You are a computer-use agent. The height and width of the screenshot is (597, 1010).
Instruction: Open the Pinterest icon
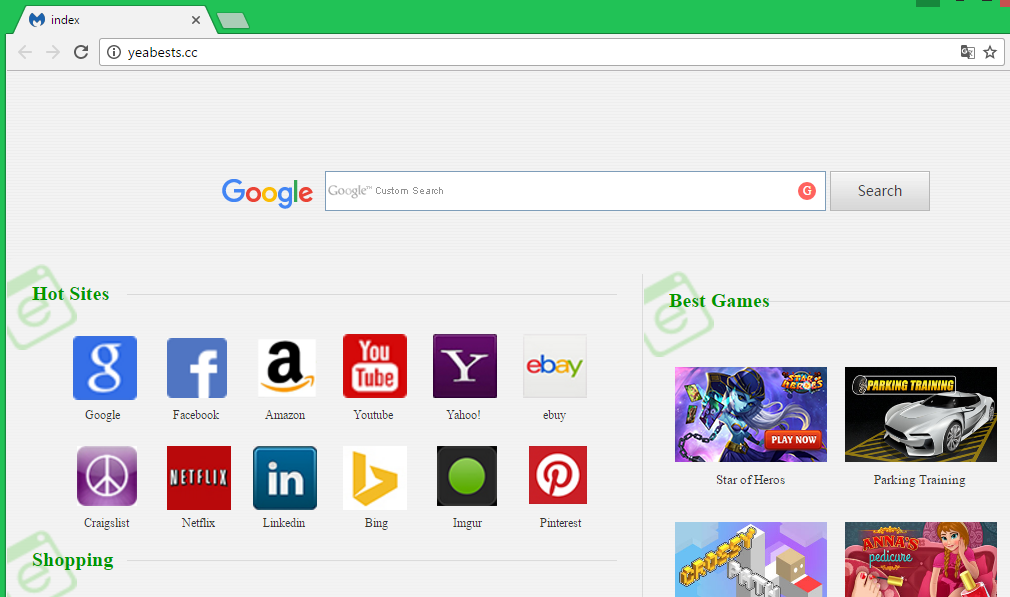tap(558, 475)
